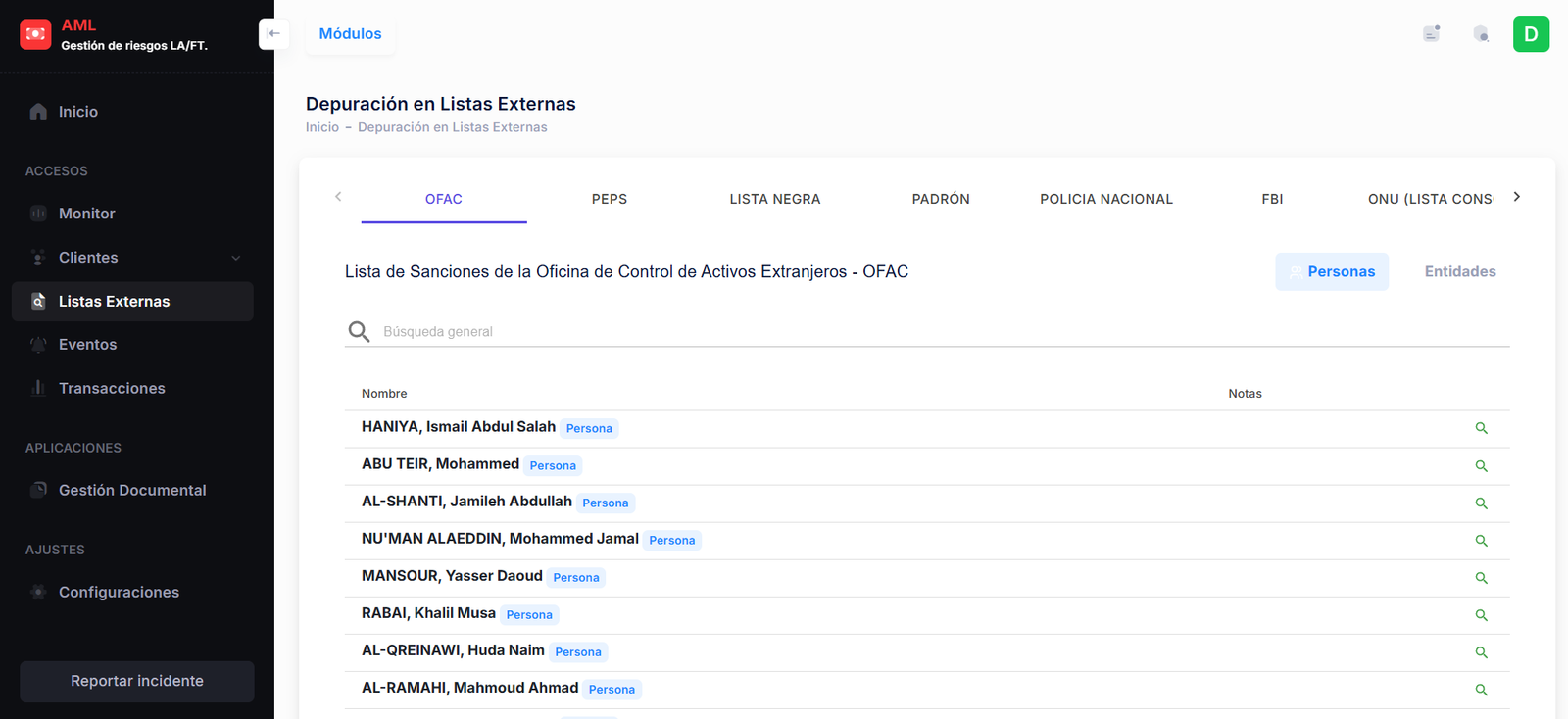This screenshot has height=719, width=1568.
Task: Open the green D user avatar
Action: click(1531, 34)
